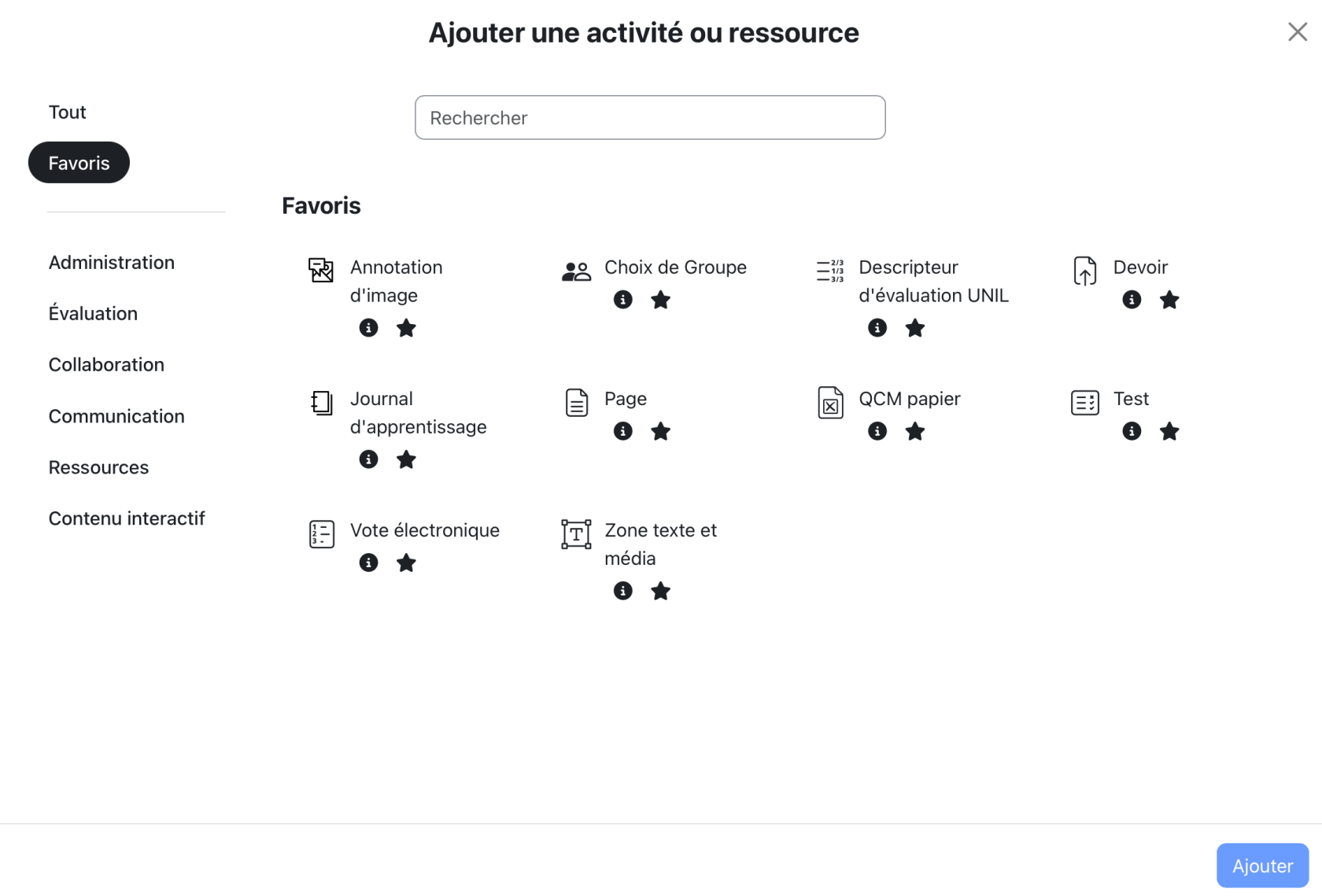Unfavorite Vote électronique via its star
Image resolution: width=1322 pixels, height=896 pixels.
pyautogui.click(x=406, y=562)
